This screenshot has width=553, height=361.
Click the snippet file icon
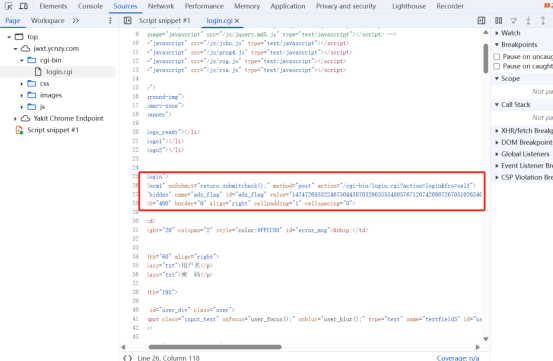19,130
